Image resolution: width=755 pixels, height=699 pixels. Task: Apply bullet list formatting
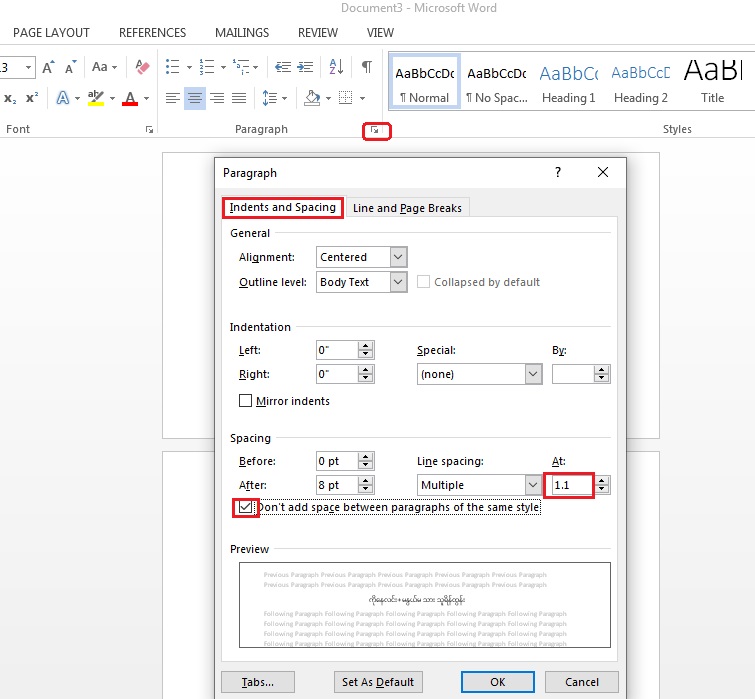172,67
